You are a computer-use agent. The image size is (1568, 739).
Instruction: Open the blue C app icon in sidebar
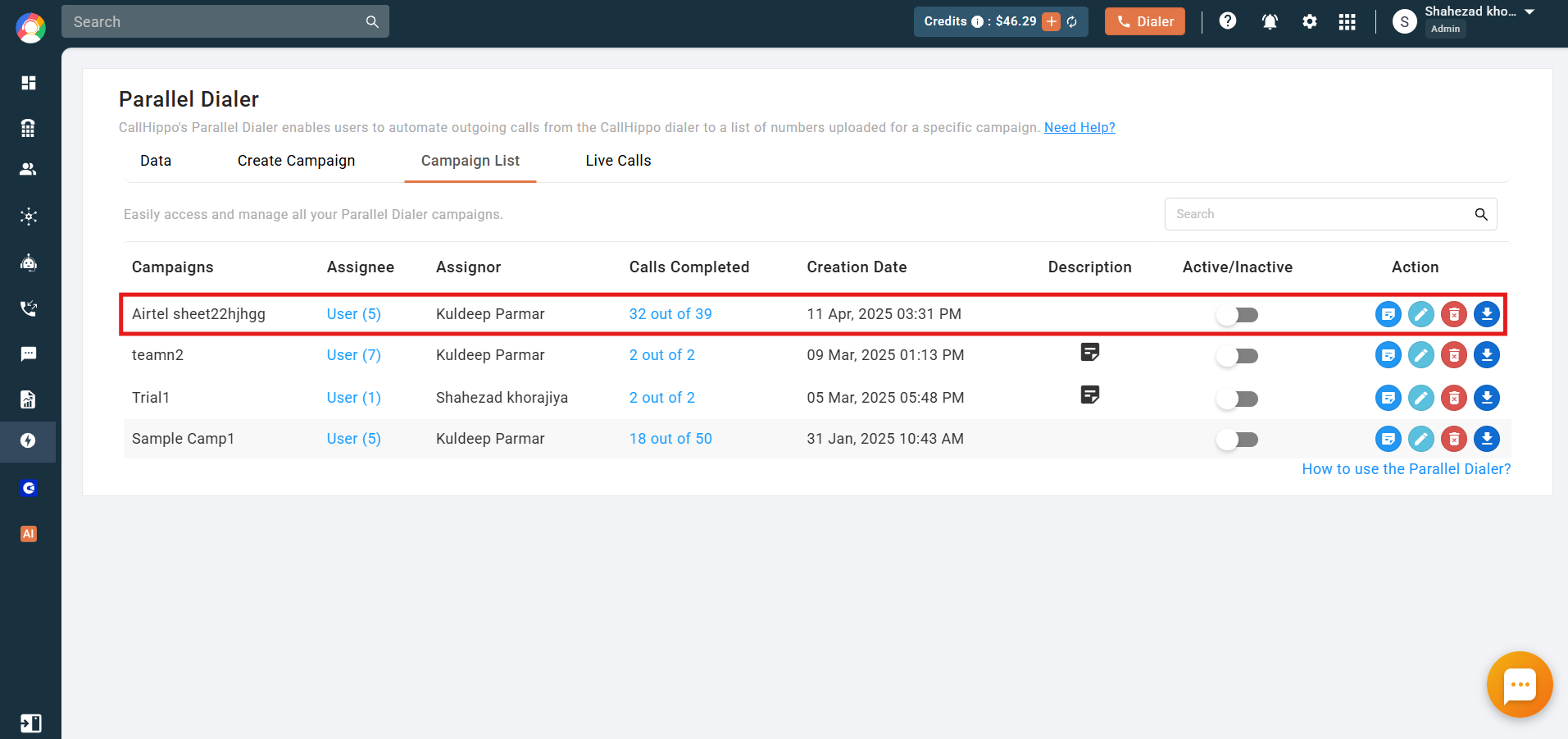click(x=29, y=488)
